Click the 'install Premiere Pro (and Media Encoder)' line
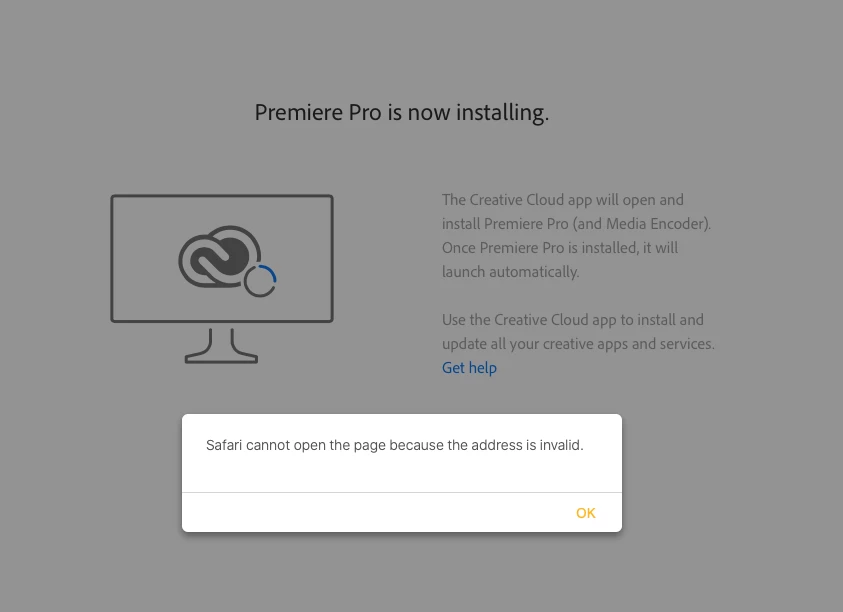843x612 pixels. [576, 224]
